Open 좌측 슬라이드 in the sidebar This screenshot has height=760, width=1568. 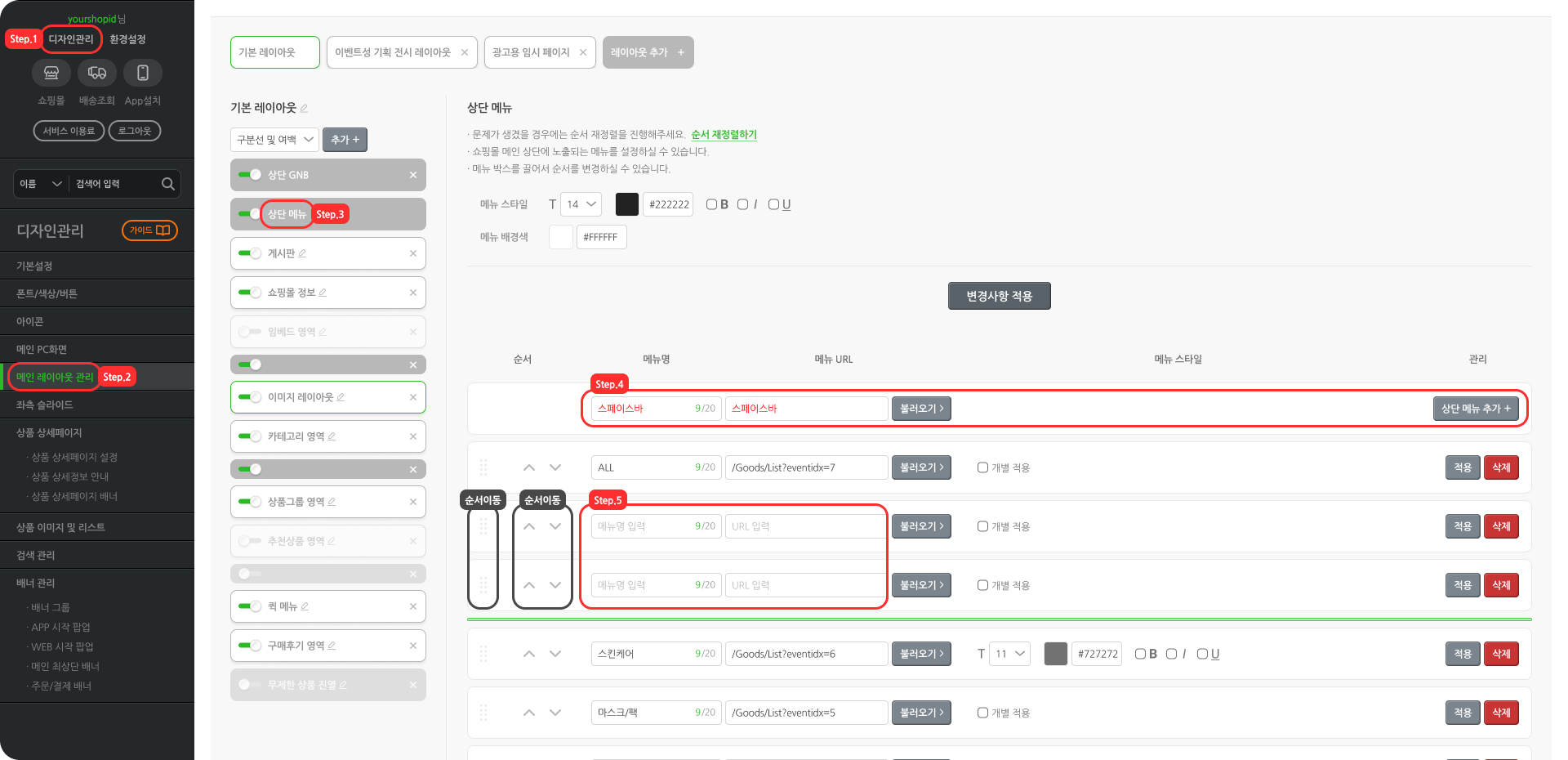click(x=97, y=405)
